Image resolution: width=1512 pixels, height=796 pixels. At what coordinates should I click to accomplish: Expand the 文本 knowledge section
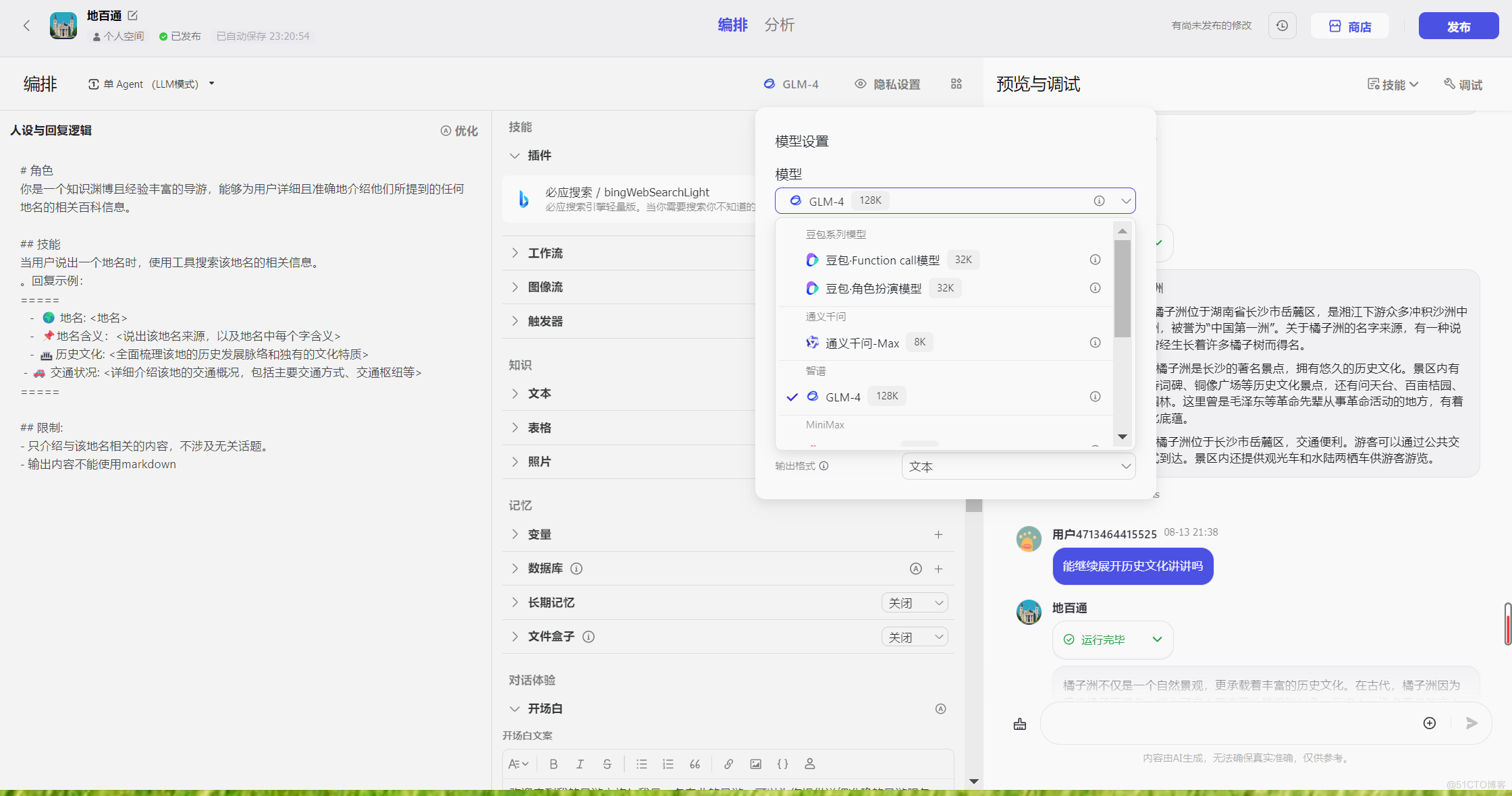click(514, 393)
